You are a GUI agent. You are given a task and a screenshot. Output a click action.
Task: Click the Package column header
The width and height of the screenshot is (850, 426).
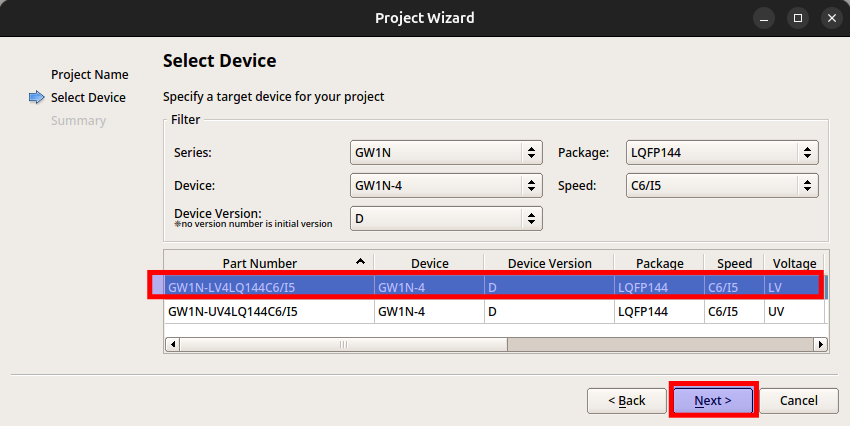(659, 263)
